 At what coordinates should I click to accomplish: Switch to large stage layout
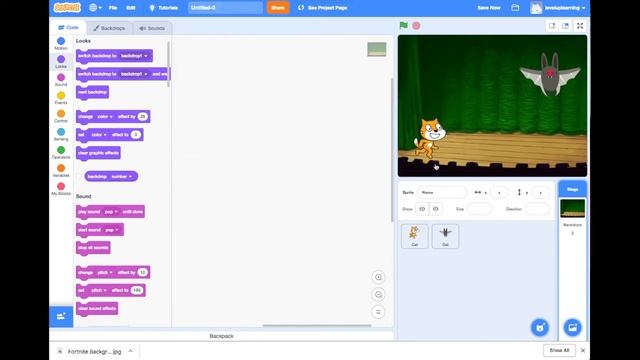[x=565, y=26]
